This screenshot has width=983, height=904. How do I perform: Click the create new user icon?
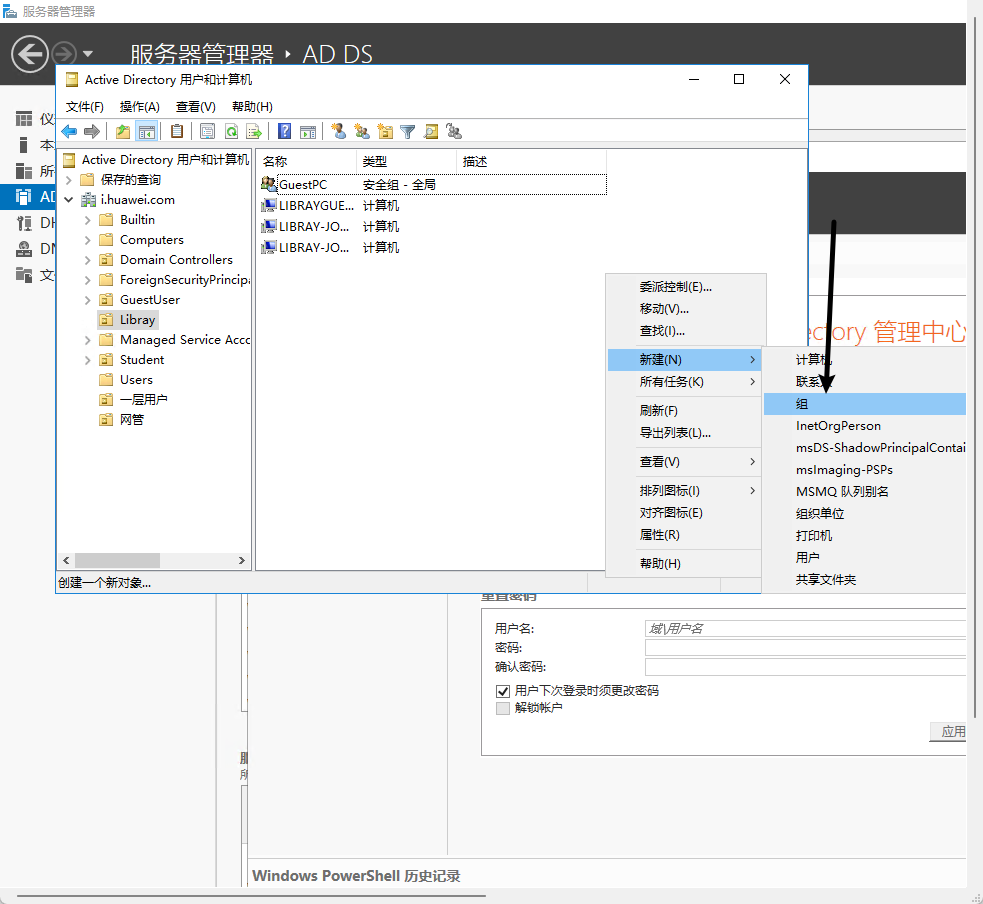[338, 131]
